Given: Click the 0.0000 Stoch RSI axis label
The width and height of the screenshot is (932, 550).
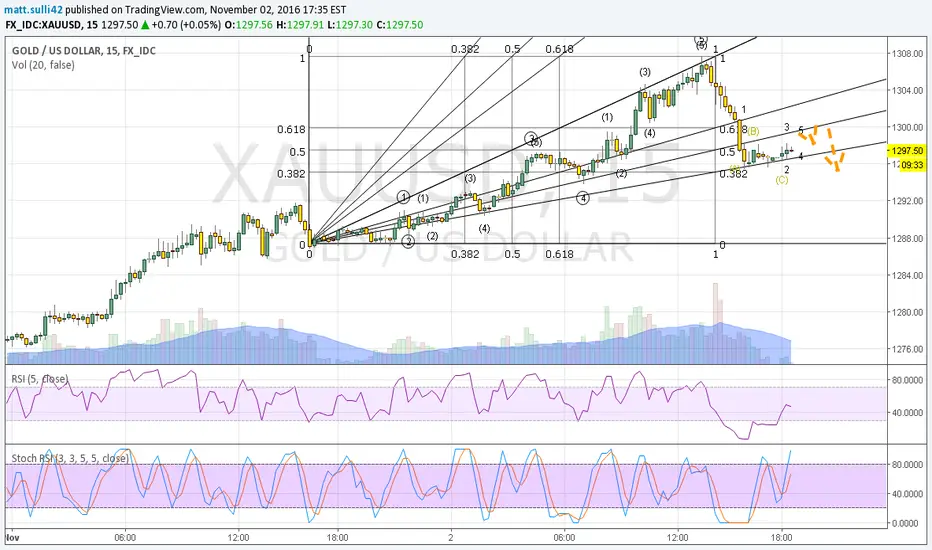Looking at the screenshot, I should 906,523.
